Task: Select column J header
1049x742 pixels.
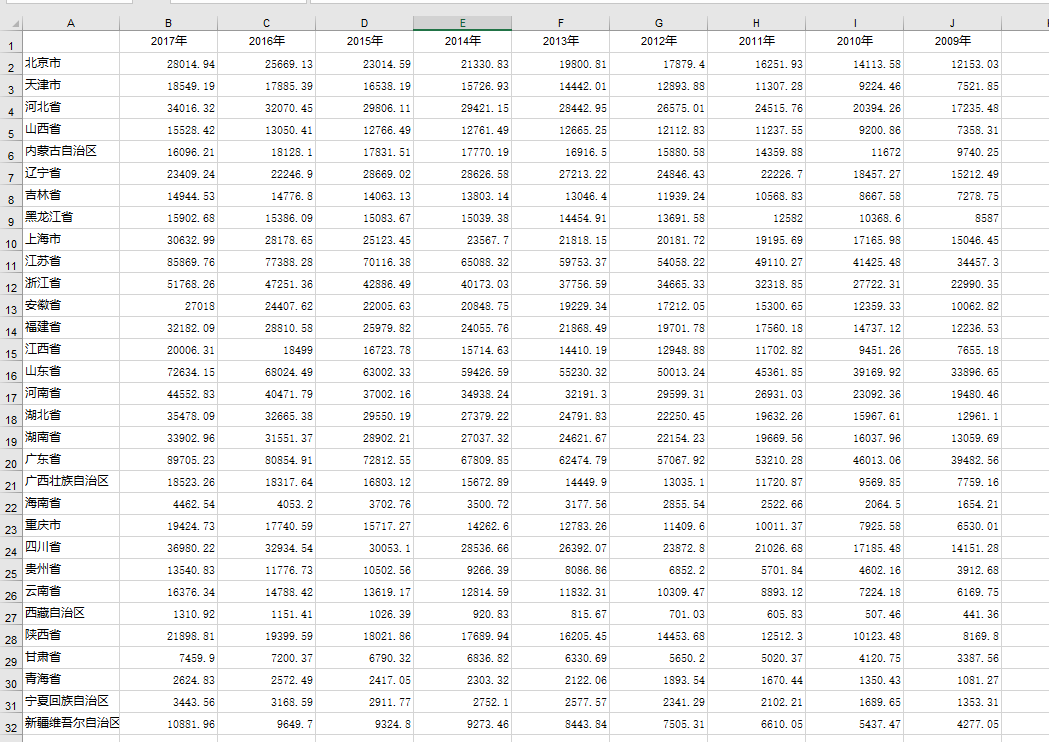Action: (x=952, y=23)
